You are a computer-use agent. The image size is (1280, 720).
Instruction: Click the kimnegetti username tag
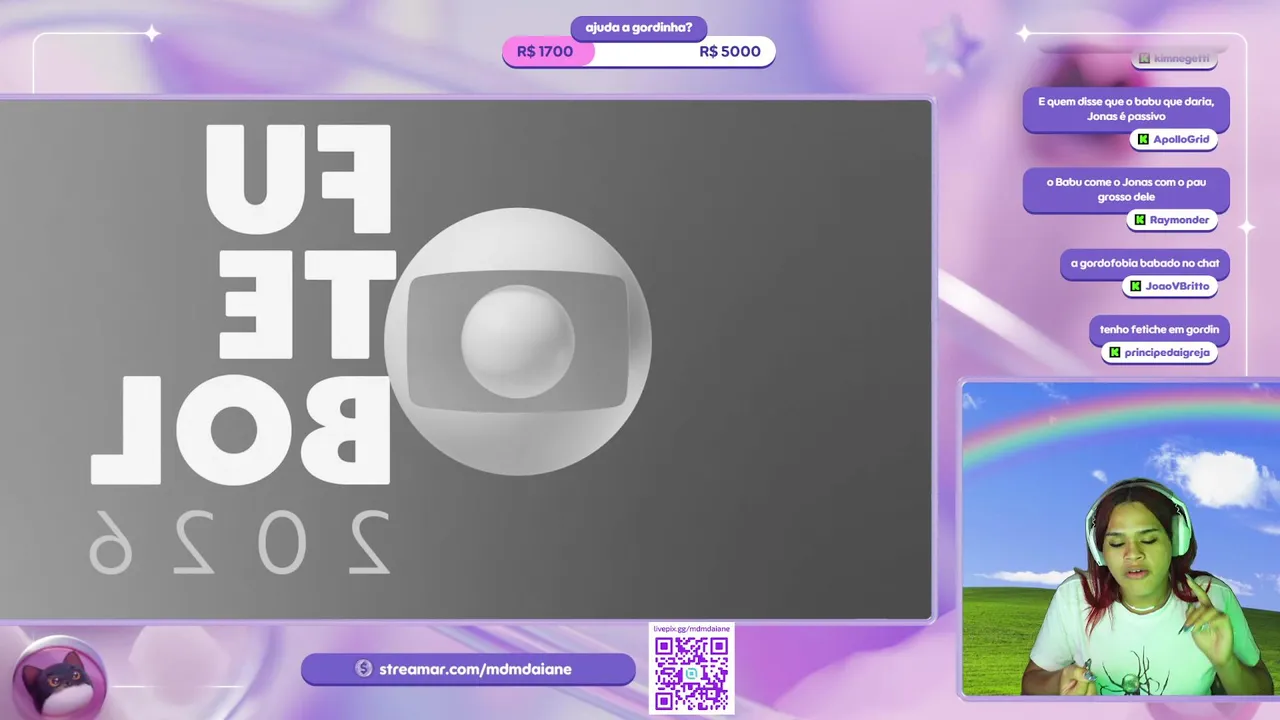click(x=1174, y=59)
